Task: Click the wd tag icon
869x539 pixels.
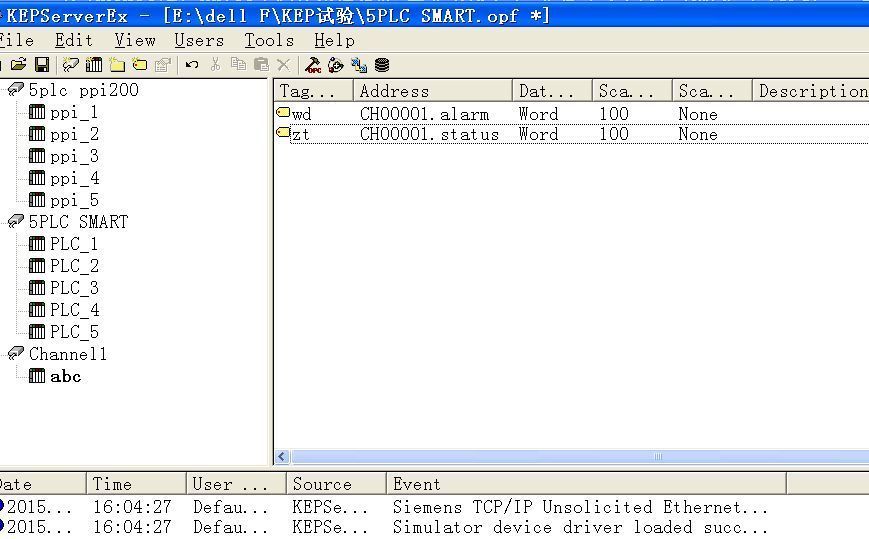Action: 283,112
